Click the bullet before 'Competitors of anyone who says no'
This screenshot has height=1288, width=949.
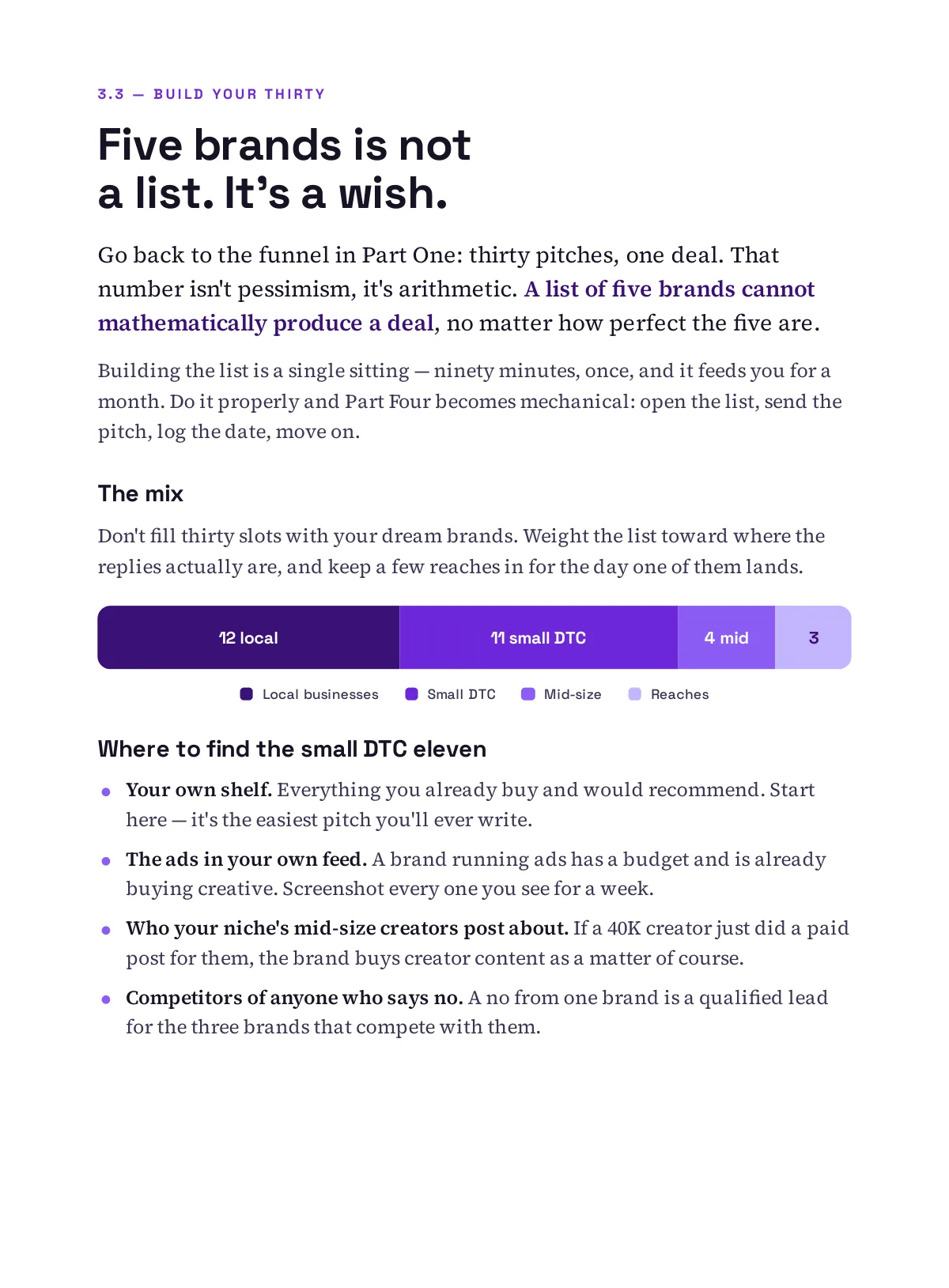tap(106, 999)
